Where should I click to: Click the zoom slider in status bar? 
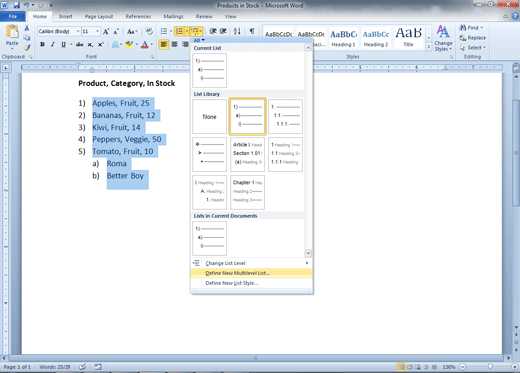489,367
